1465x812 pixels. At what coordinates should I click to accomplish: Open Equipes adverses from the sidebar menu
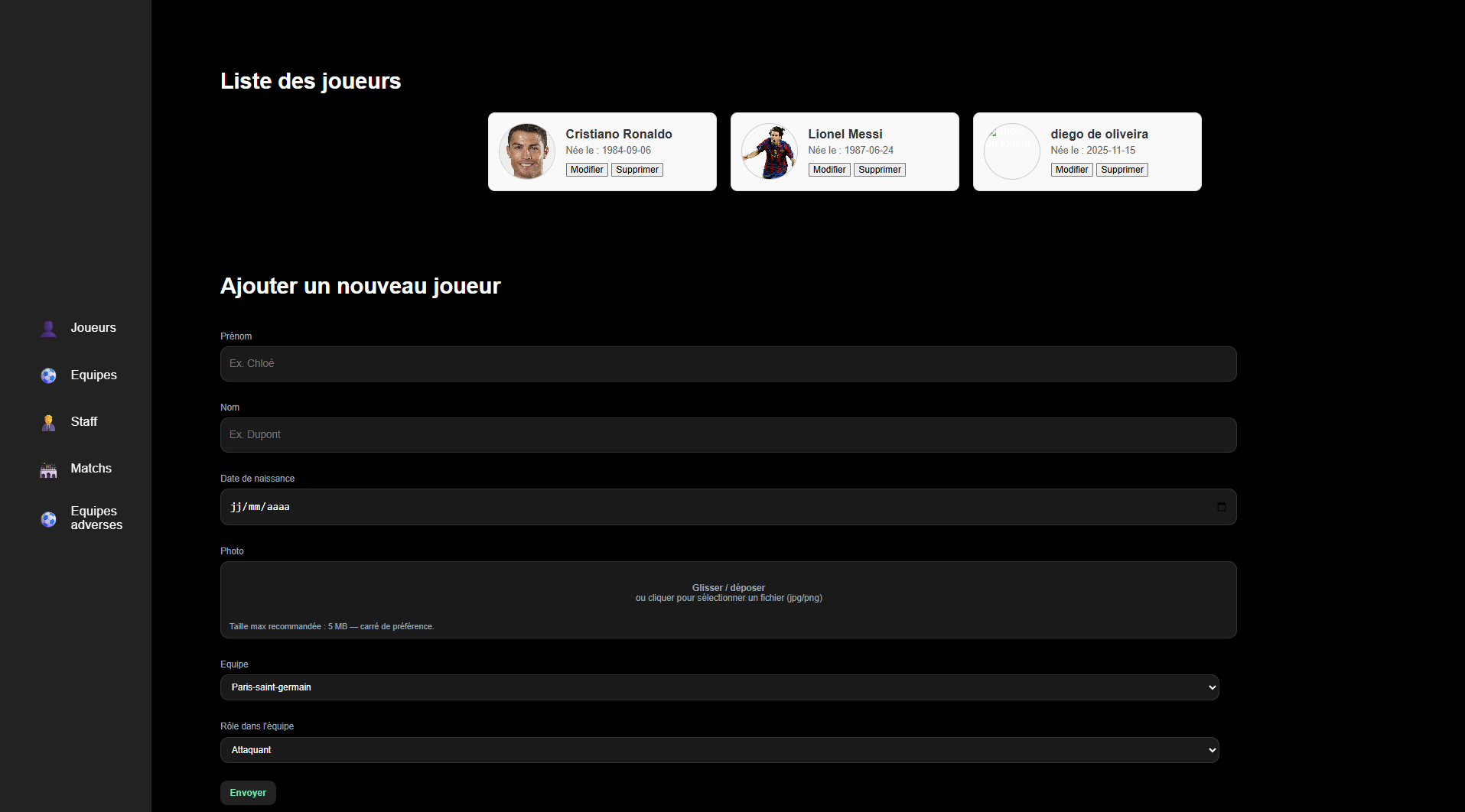[x=96, y=518]
